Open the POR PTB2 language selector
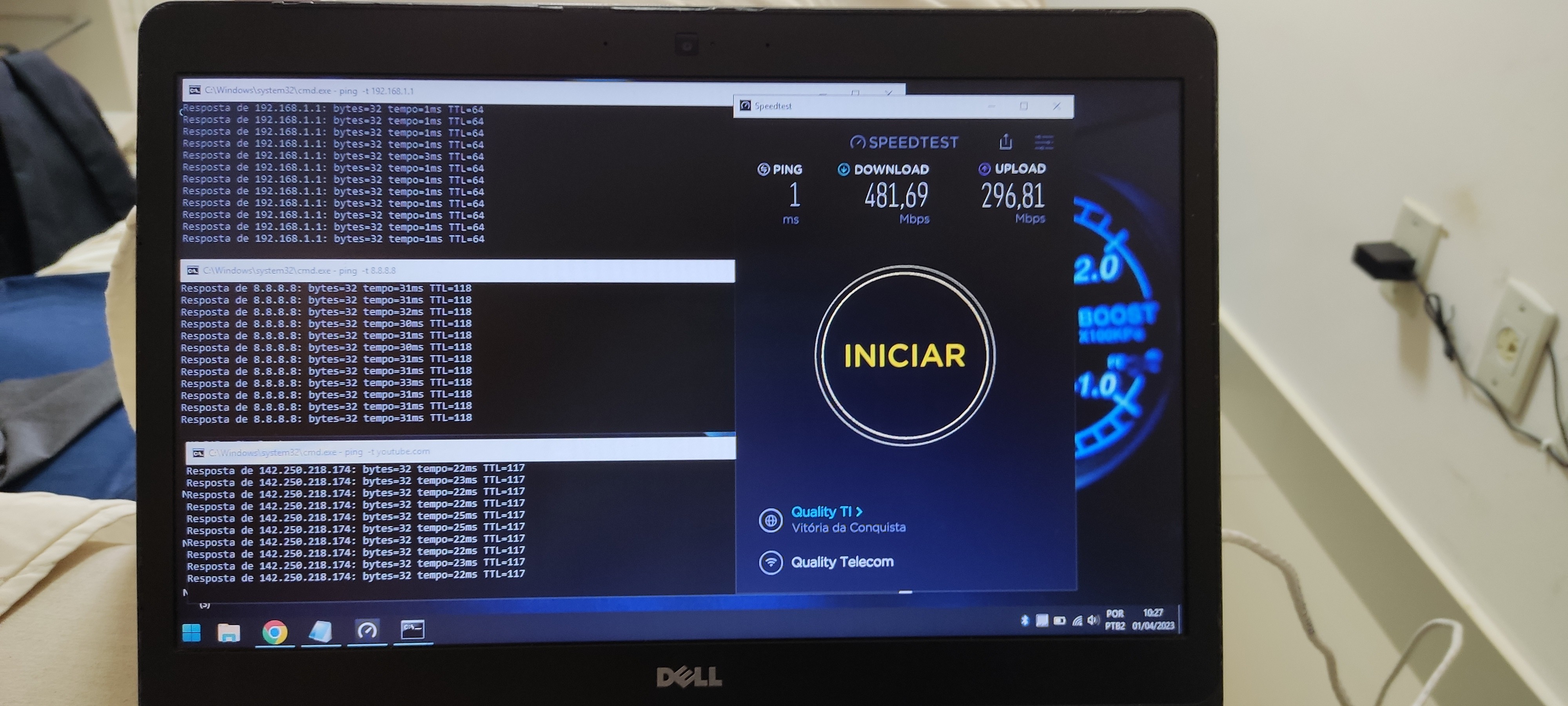This screenshot has width=1568, height=706. (x=1114, y=619)
